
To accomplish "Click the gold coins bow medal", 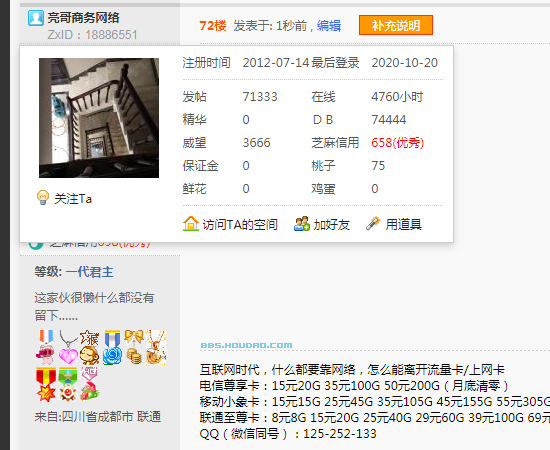I will coord(134,347).
